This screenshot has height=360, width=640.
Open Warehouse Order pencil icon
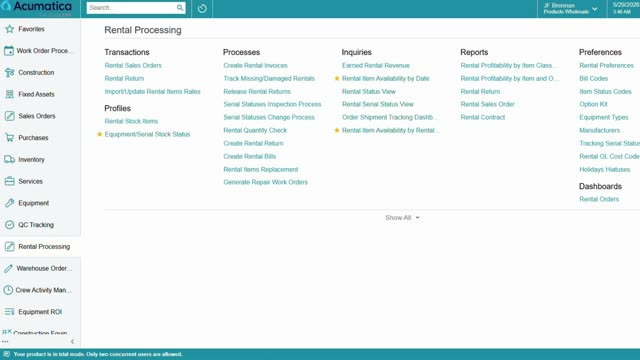point(8,268)
